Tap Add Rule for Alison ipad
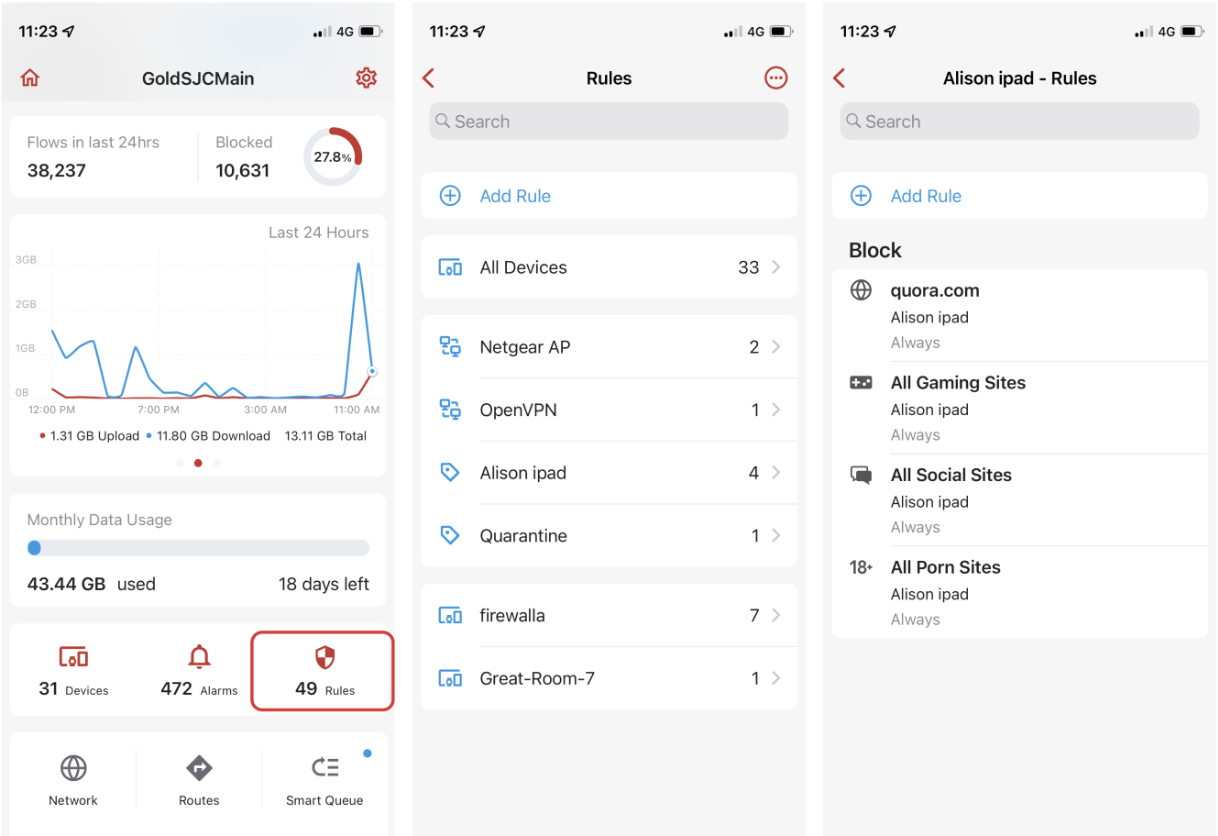Screen dimensions: 1218x836 coord(1020,196)
